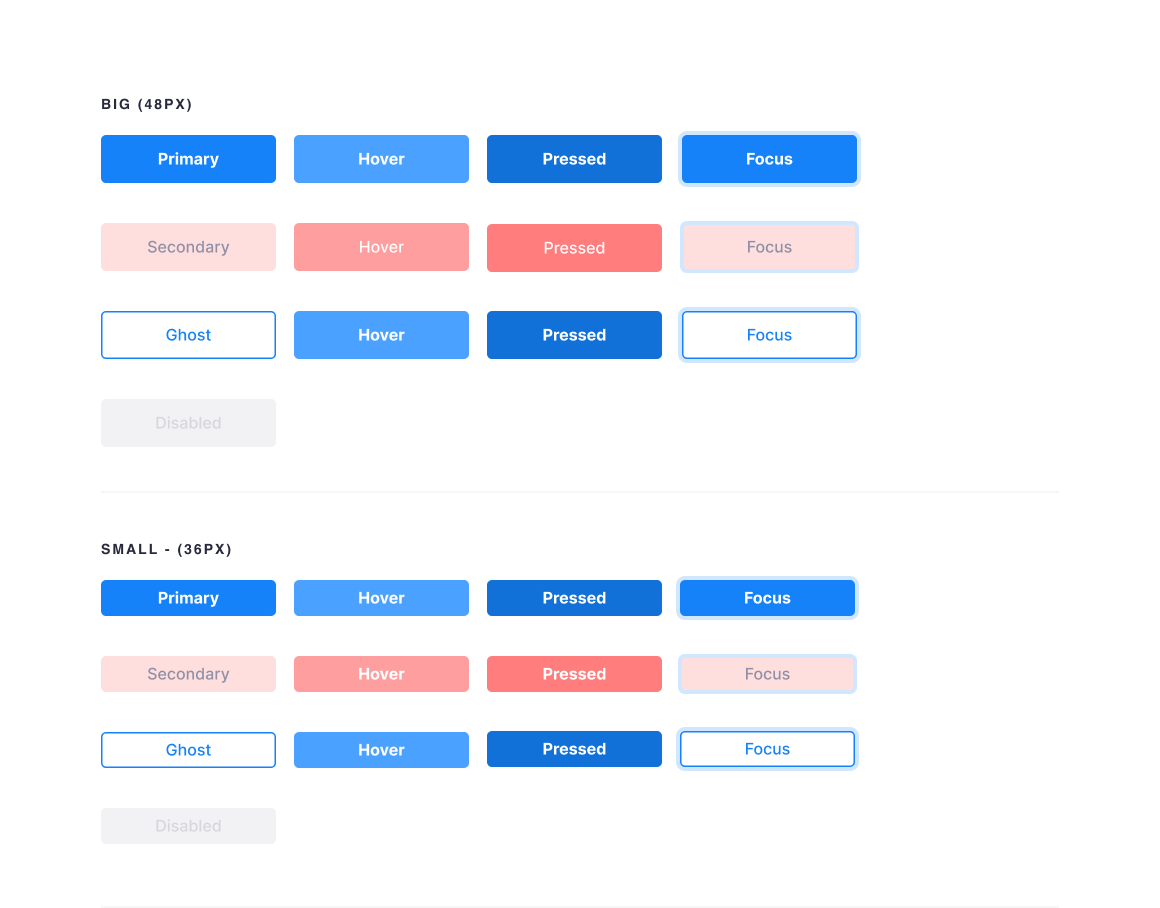This screenshot has height=908, width=1160.
Task: Click the small Disabled button
Action: click(x=188, y=825)
